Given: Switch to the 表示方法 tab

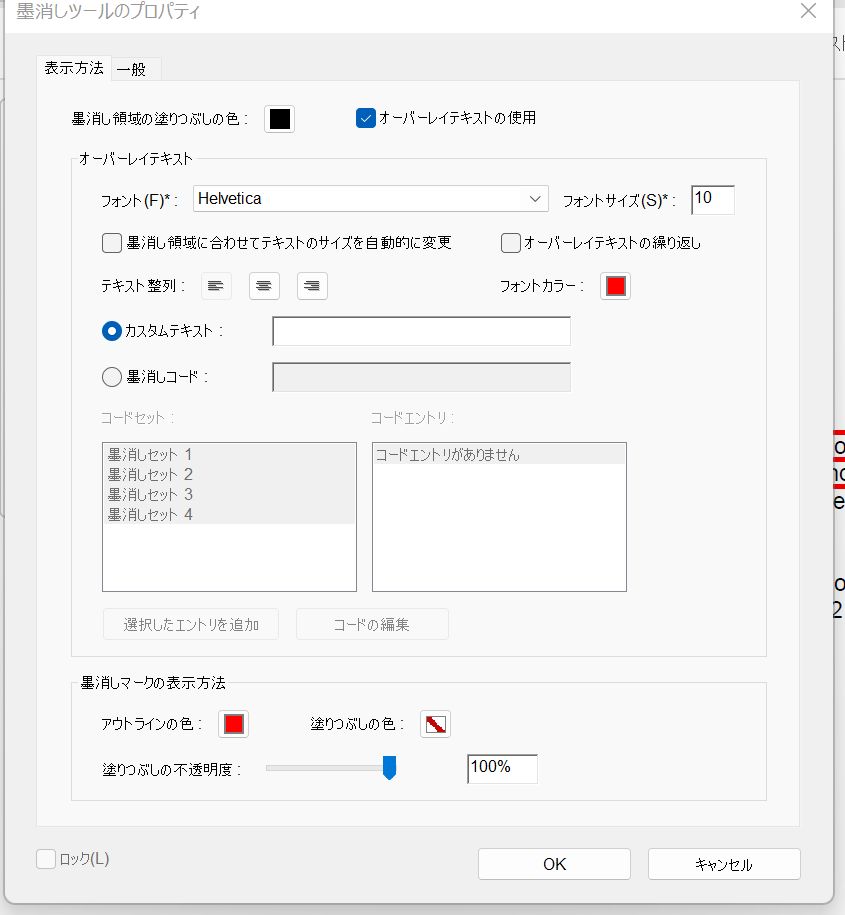Looking at the screenshot, I should (x=74, y=69).
